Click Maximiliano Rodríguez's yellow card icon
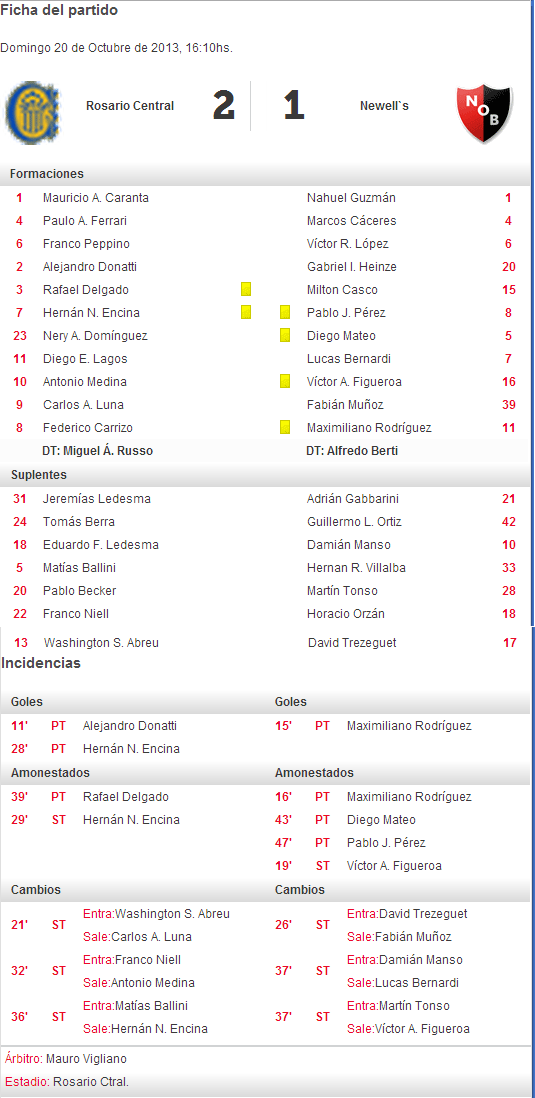This screenshot has height=1098, width=535. click(x=285, y=427)
